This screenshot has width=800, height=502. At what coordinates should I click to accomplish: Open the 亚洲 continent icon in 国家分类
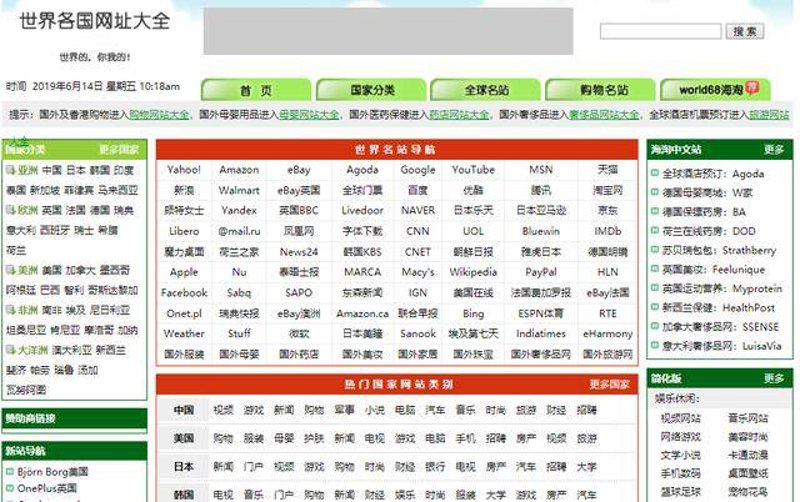(x=10, y=170)
